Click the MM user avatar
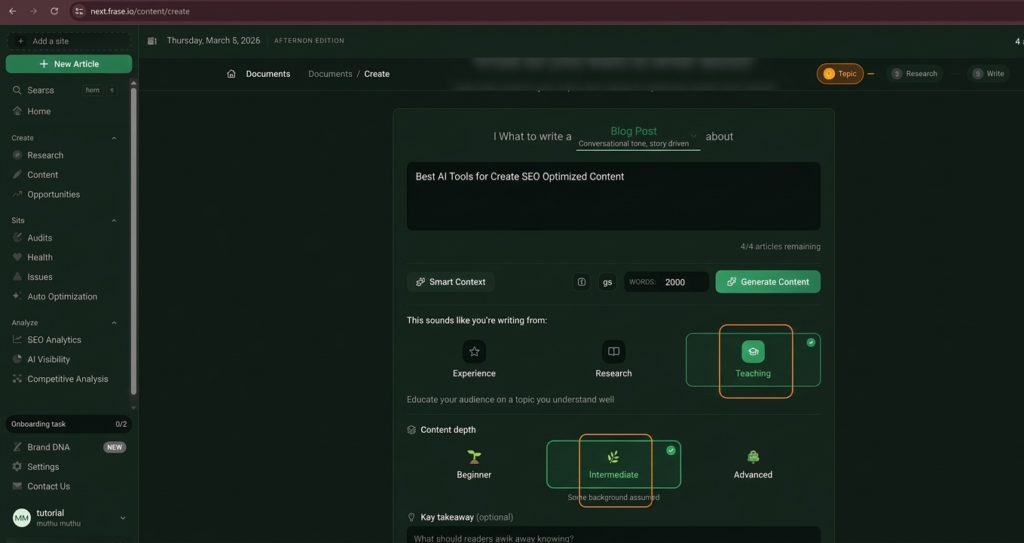Image resolution: width=1024 pixels, height=543 pixels. (22, 518)
